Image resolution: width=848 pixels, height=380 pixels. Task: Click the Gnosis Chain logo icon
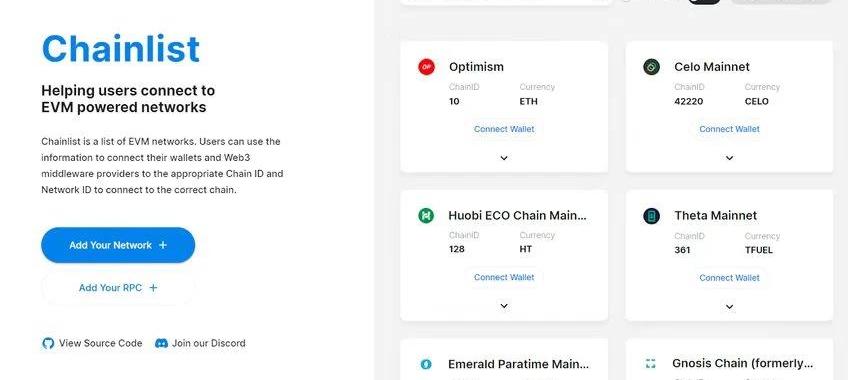click(x=651, y=363)
